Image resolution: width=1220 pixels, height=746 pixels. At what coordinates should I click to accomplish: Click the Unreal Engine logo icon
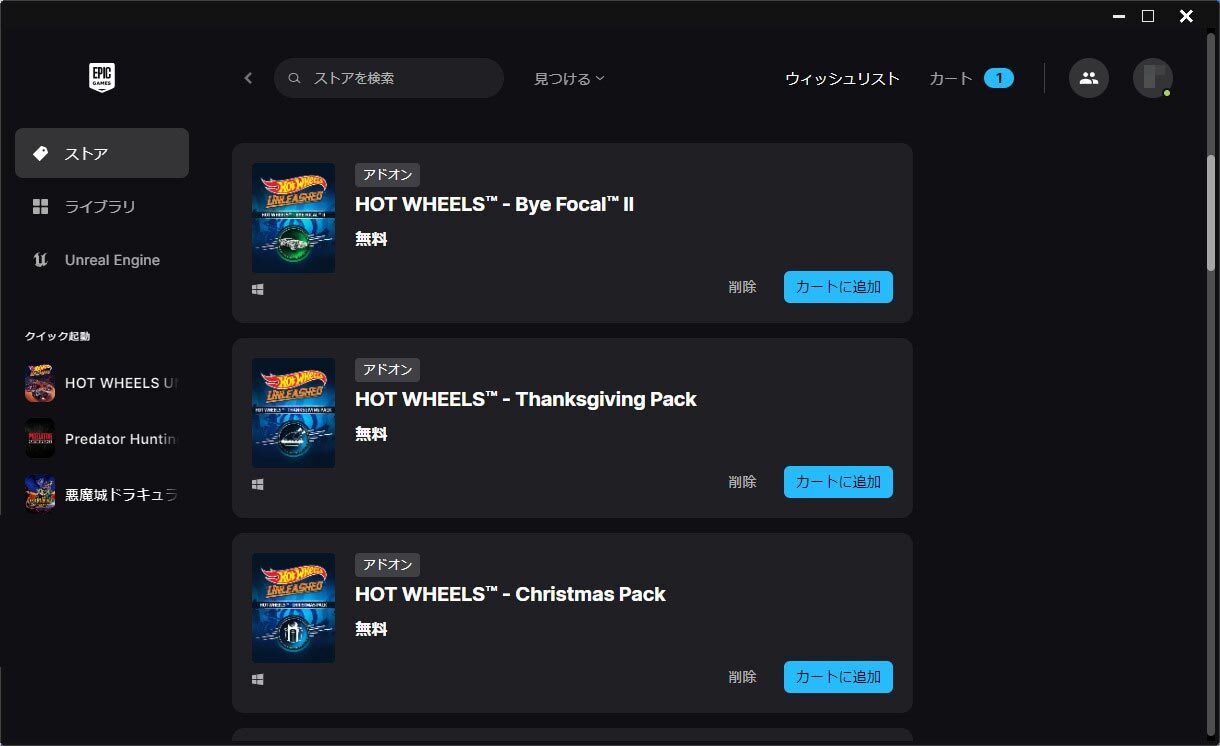[41, 260]
